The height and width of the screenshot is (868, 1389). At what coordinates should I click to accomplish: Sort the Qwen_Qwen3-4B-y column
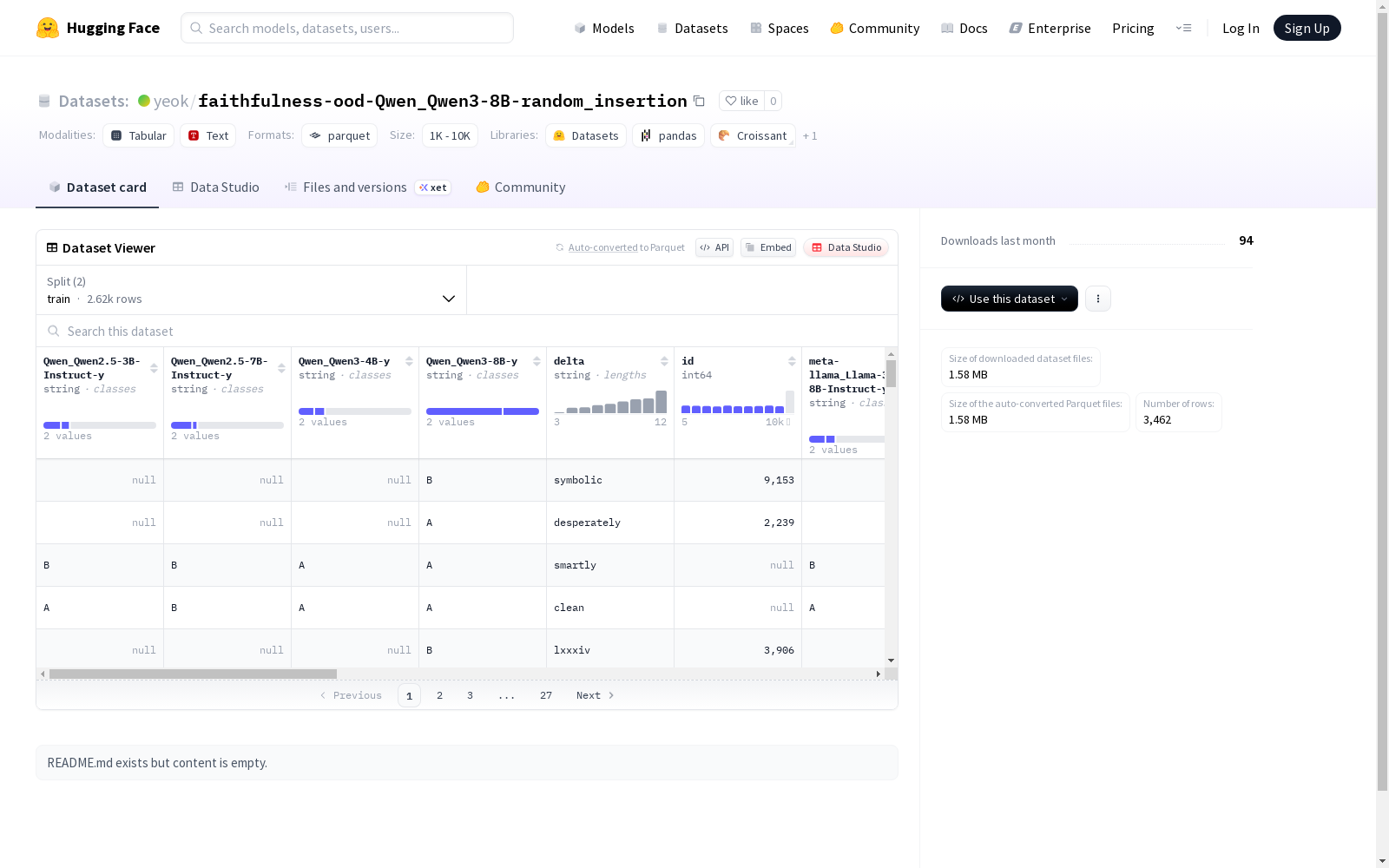pyautogui.click(x=409, y=361)
